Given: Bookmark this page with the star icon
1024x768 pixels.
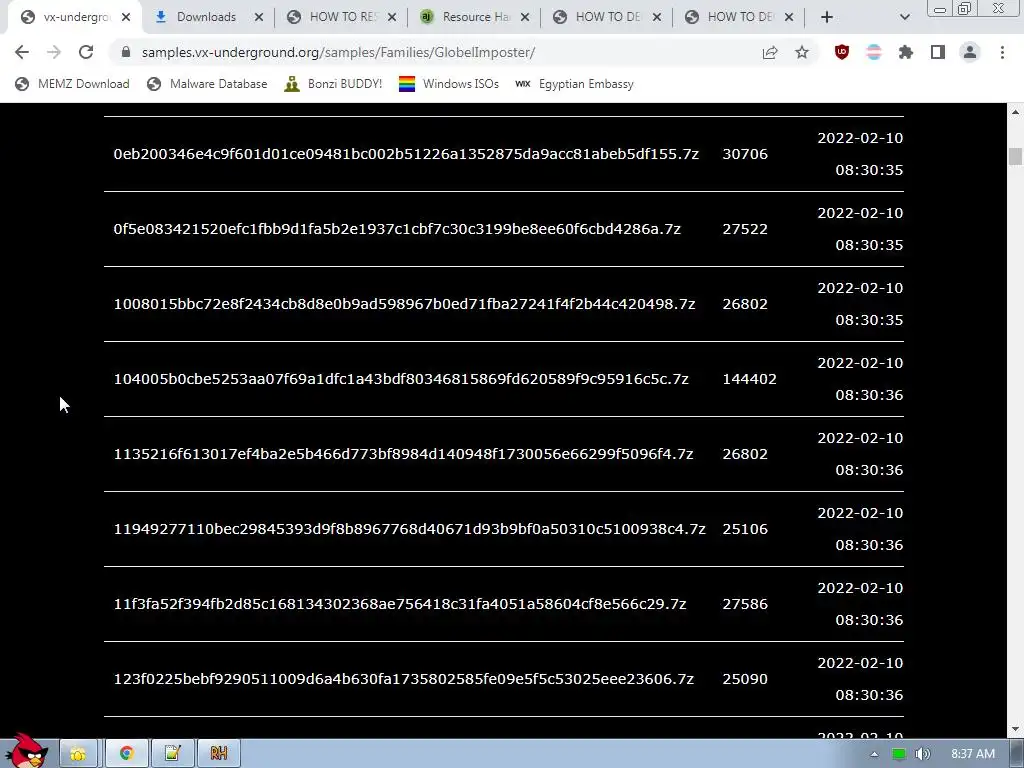Looking at the screenshot, I should click(802, 52).
